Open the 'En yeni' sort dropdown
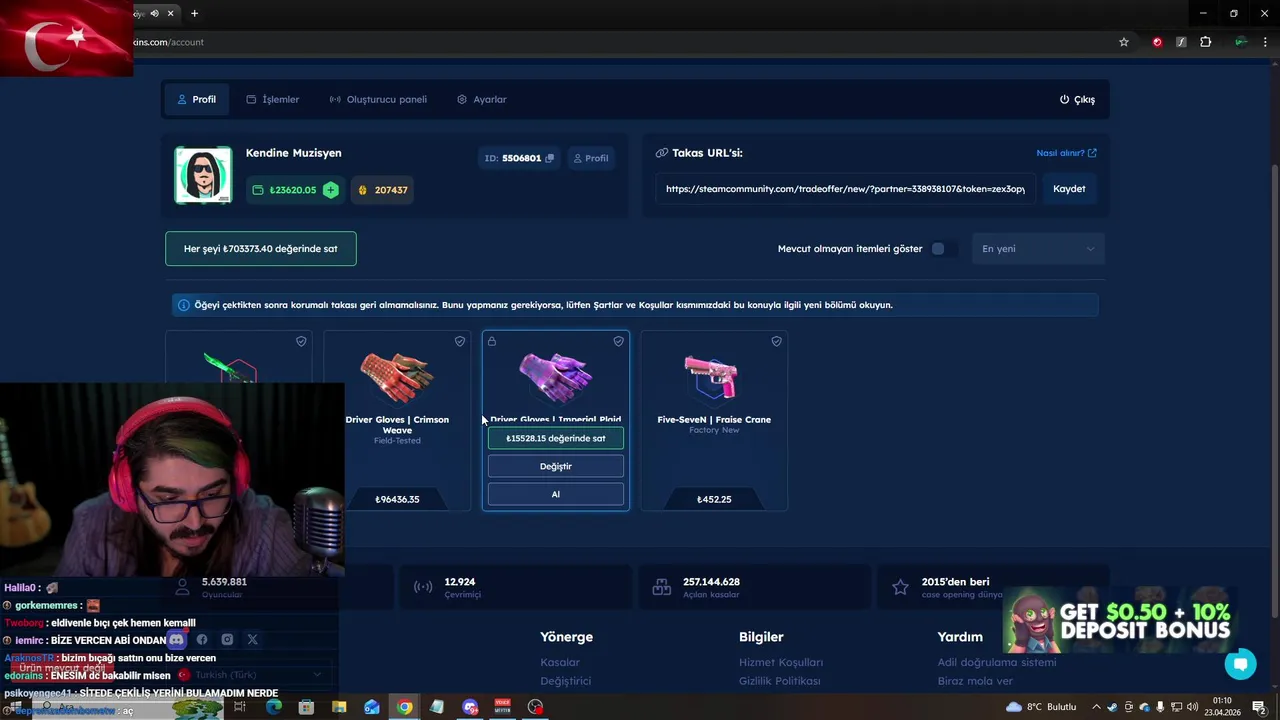The image size is (1280, 720). (x=1038, y=249)
